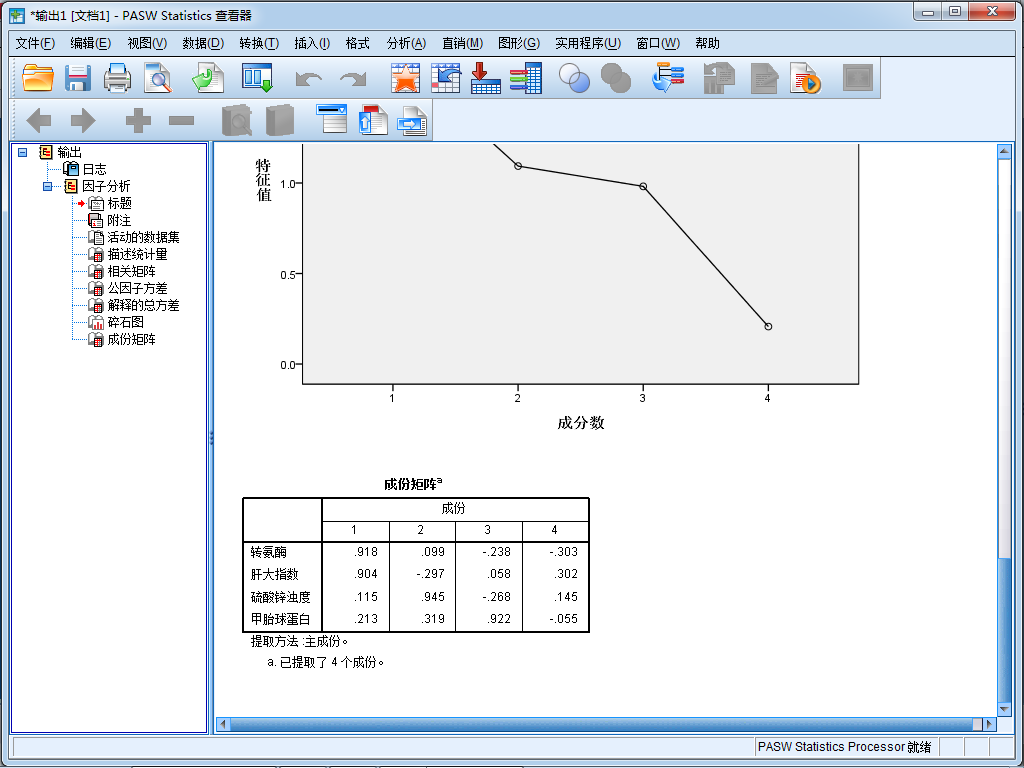Promote item with the left arrow
Image resolution: width=1024 pixels, height=768 pixels.
[39, 120]
